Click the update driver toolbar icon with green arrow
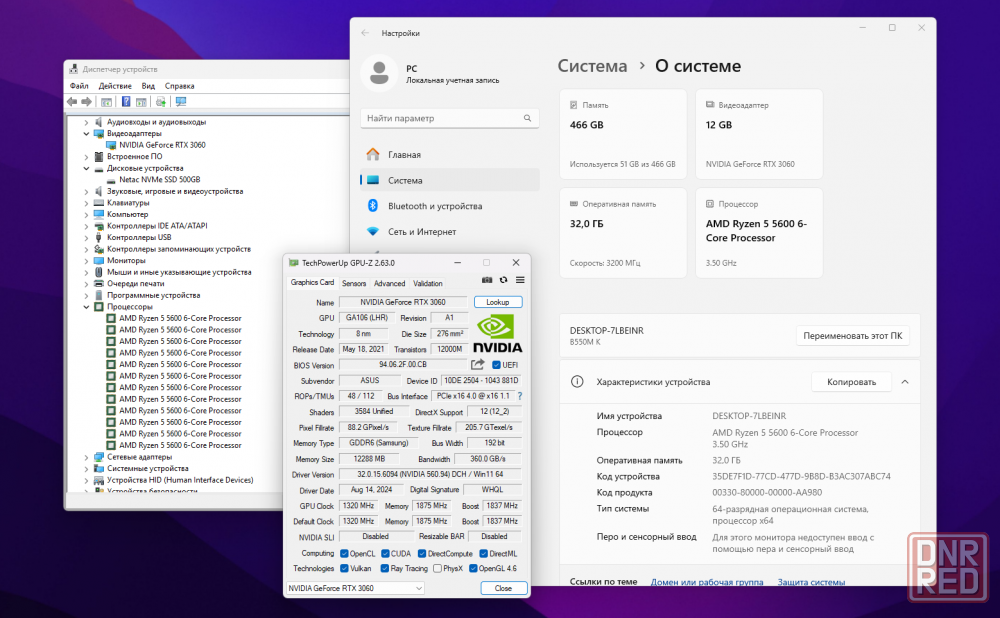Screen dimensions: 1000x618 [161, 102]
